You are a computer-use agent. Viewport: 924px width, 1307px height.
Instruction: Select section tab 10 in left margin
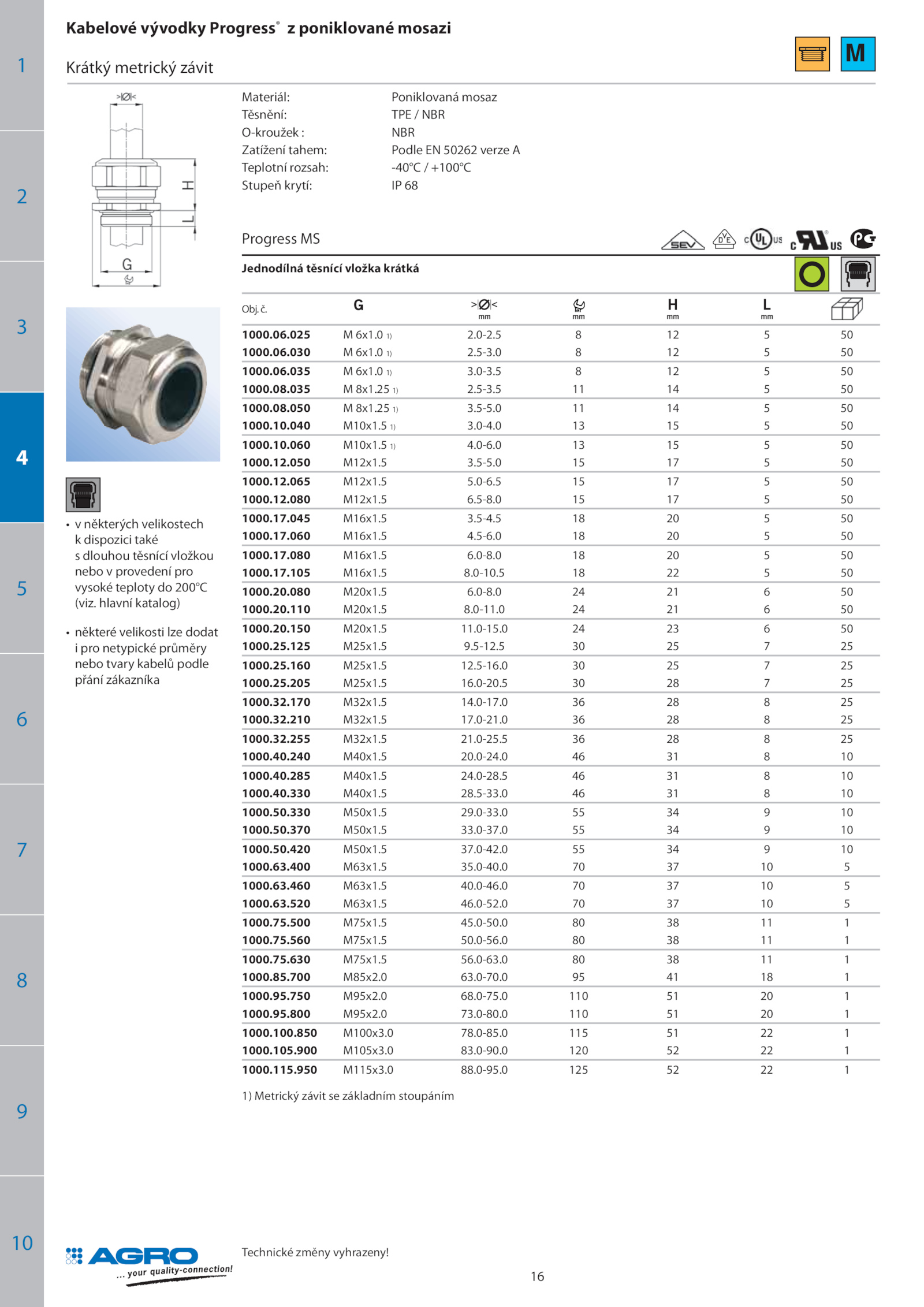coord(22,1242)
